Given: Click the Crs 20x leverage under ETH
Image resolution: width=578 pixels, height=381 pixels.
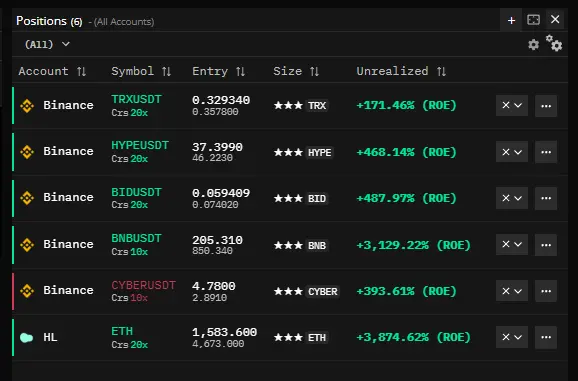Looking at the screenshot, I should [129, 345].
